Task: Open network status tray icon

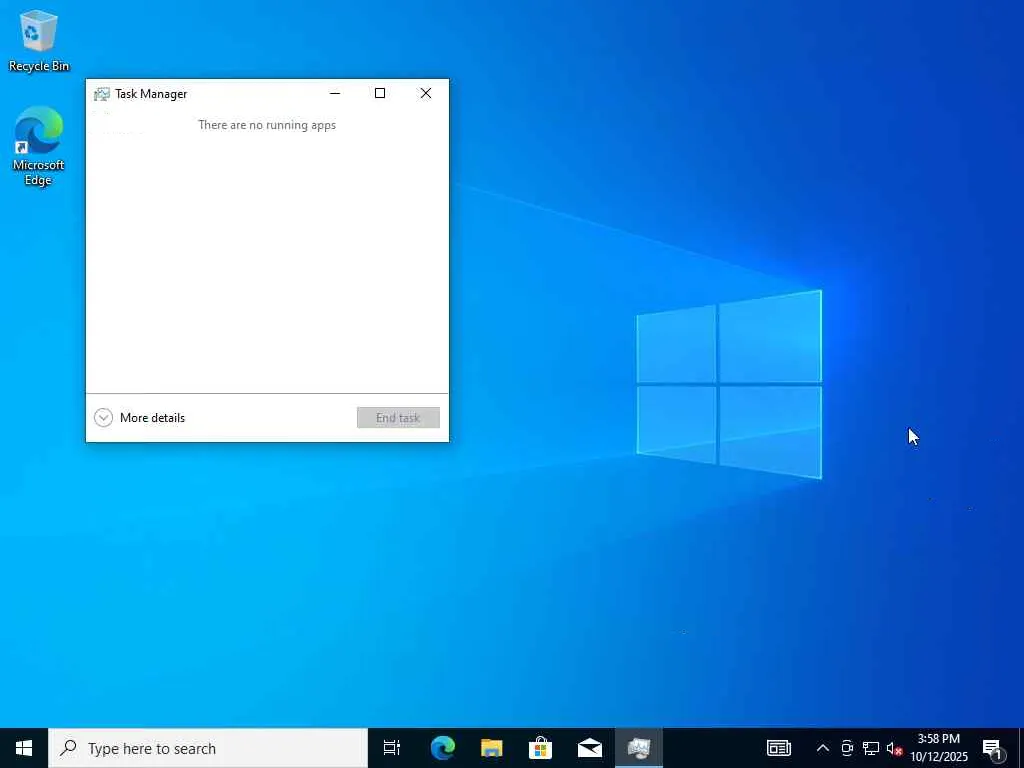Action: point(871,748)
